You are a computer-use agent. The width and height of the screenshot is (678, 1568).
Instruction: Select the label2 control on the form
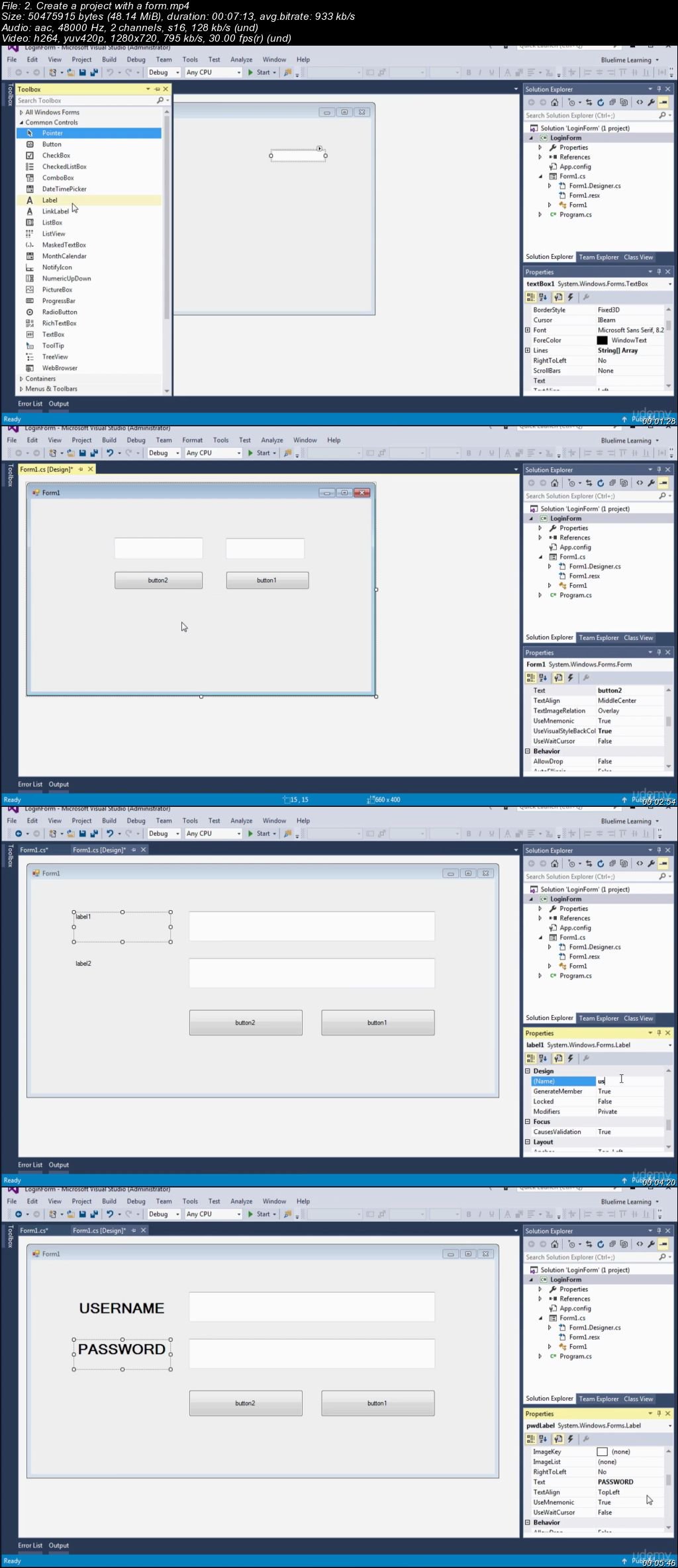[x=83, y=964]
